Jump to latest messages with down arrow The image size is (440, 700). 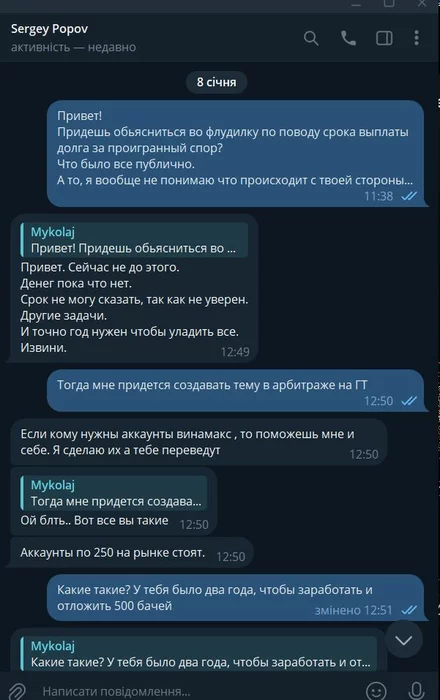click(x=403, y=641)
